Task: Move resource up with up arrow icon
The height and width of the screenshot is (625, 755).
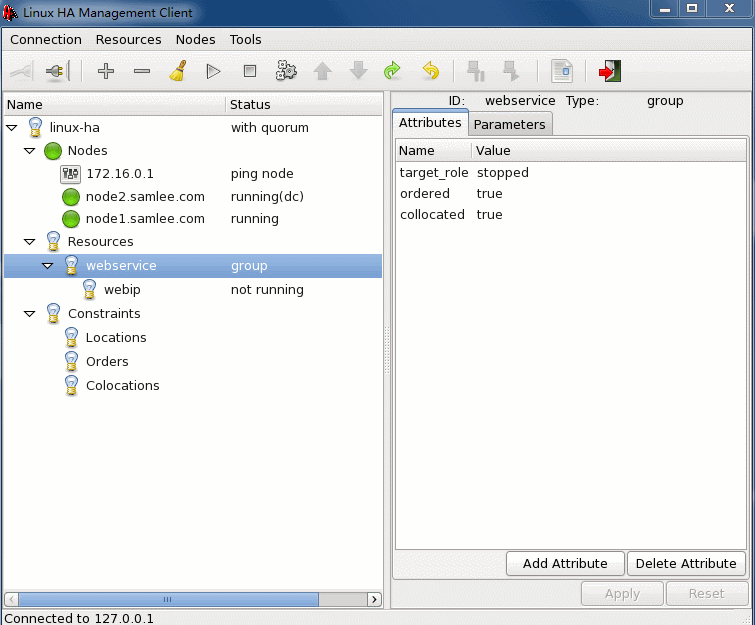Action: pyautogui.click(x=322, y=71)
